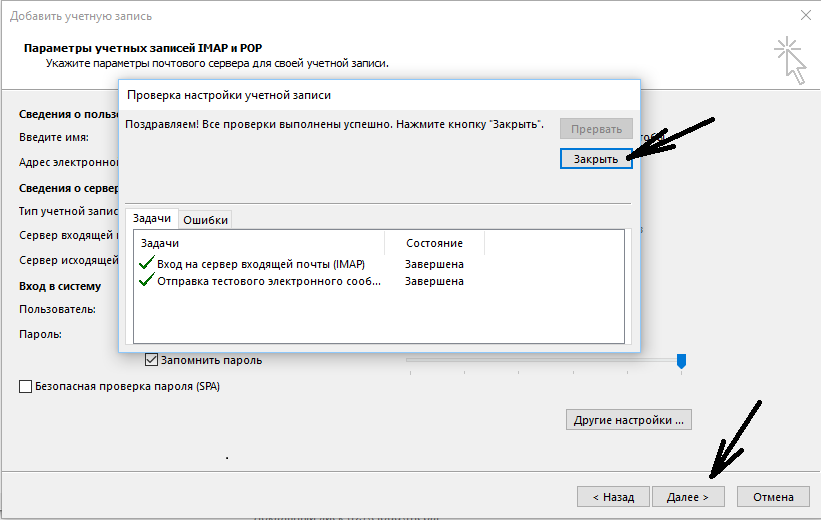Select the Вход на сервер входящей почты row
The height and width of the screenshot is (520, 821).
260,264
